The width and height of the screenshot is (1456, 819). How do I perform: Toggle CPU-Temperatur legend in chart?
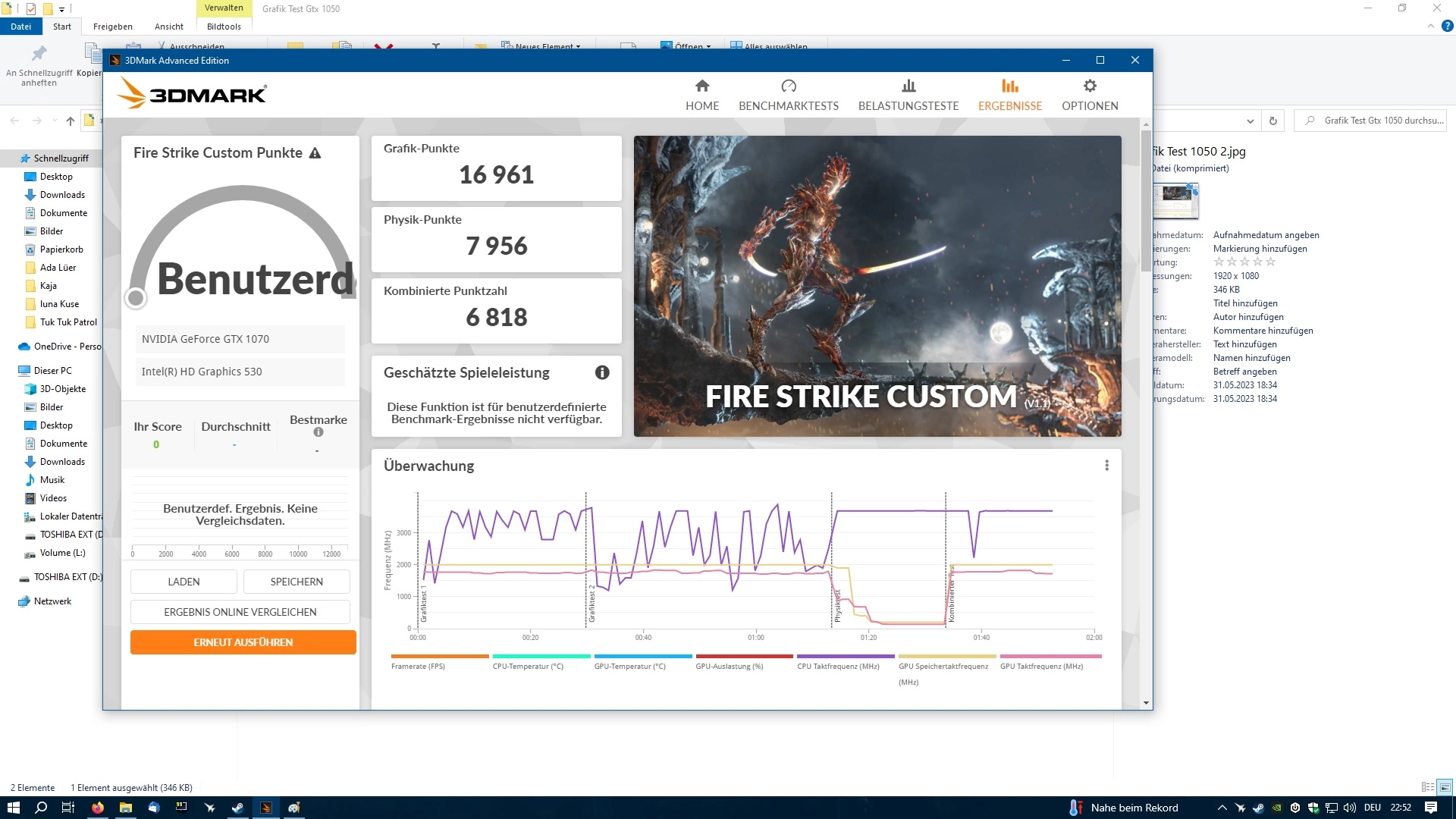(x=541, y=662)
